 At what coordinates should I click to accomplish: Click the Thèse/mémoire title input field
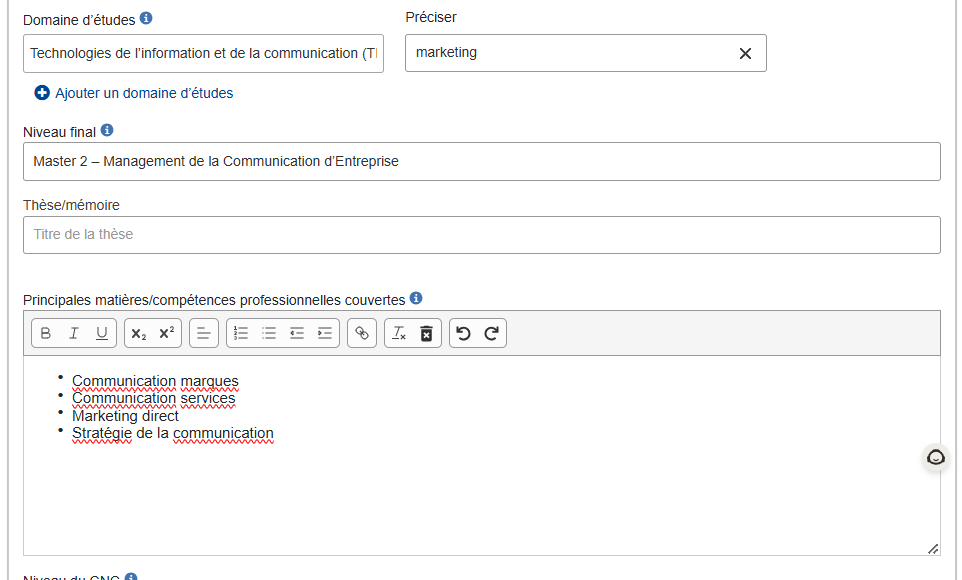[x=481, y=235]
